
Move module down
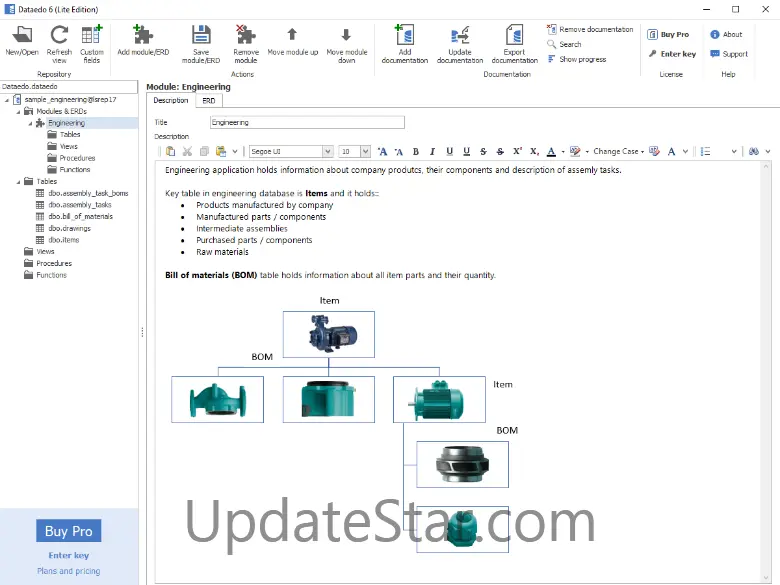click(346, 34)
